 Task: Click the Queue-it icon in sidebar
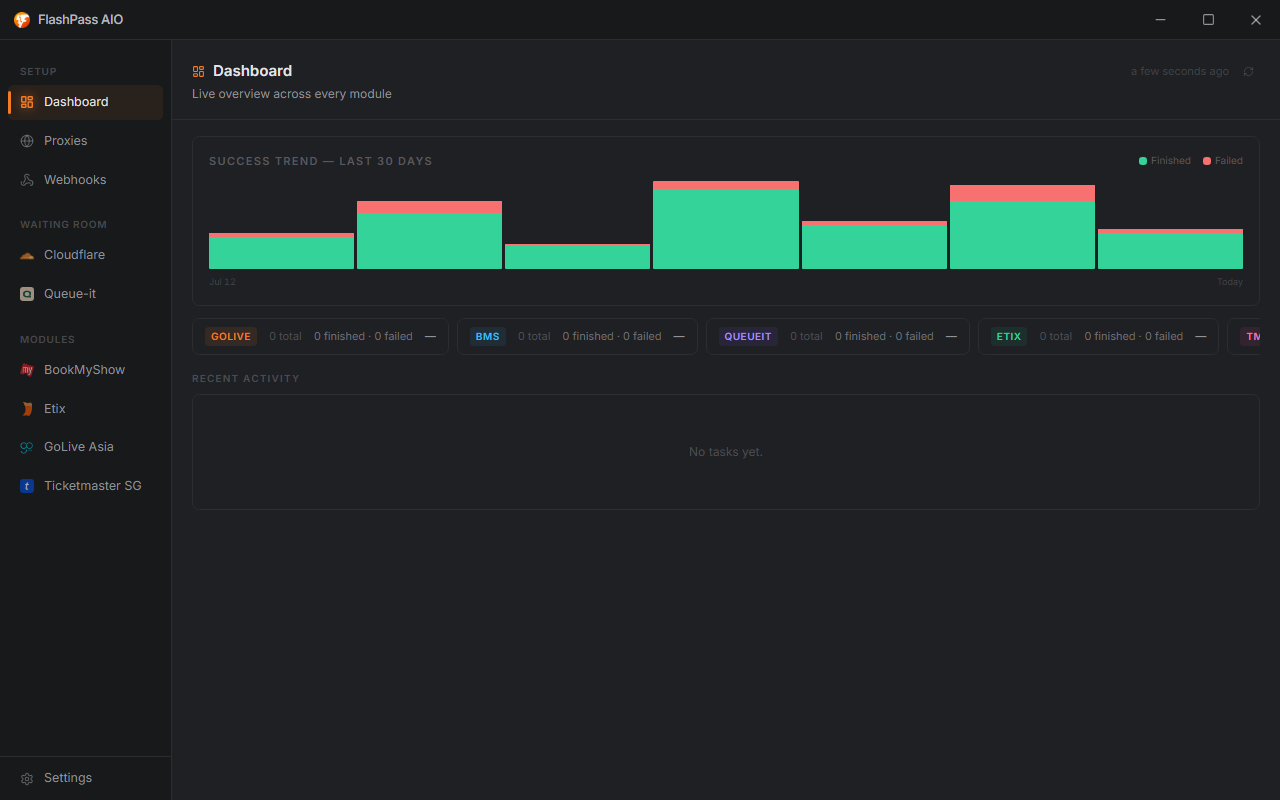pyautogui.click(x=27, y=294)
